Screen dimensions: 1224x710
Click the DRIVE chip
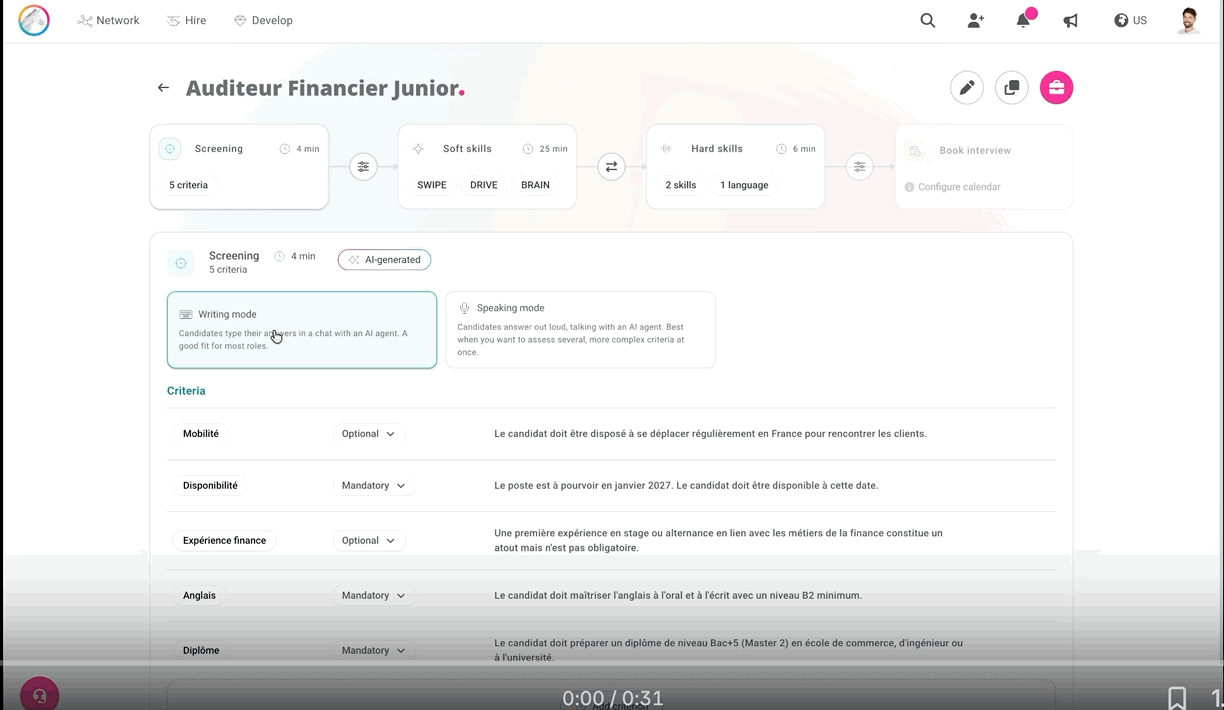click(484, 185)
